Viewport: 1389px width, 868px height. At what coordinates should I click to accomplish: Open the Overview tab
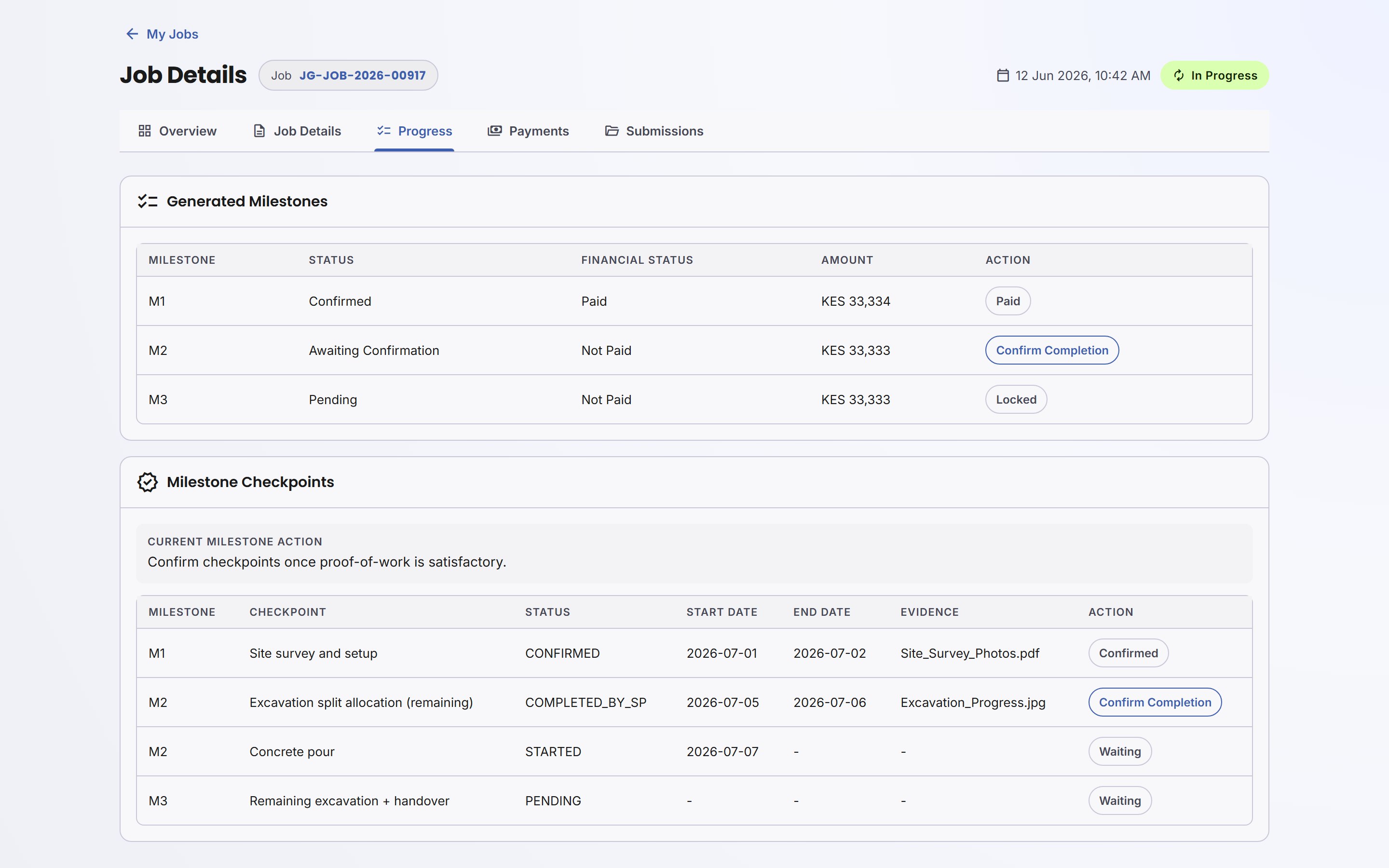(x=177, y=131)
